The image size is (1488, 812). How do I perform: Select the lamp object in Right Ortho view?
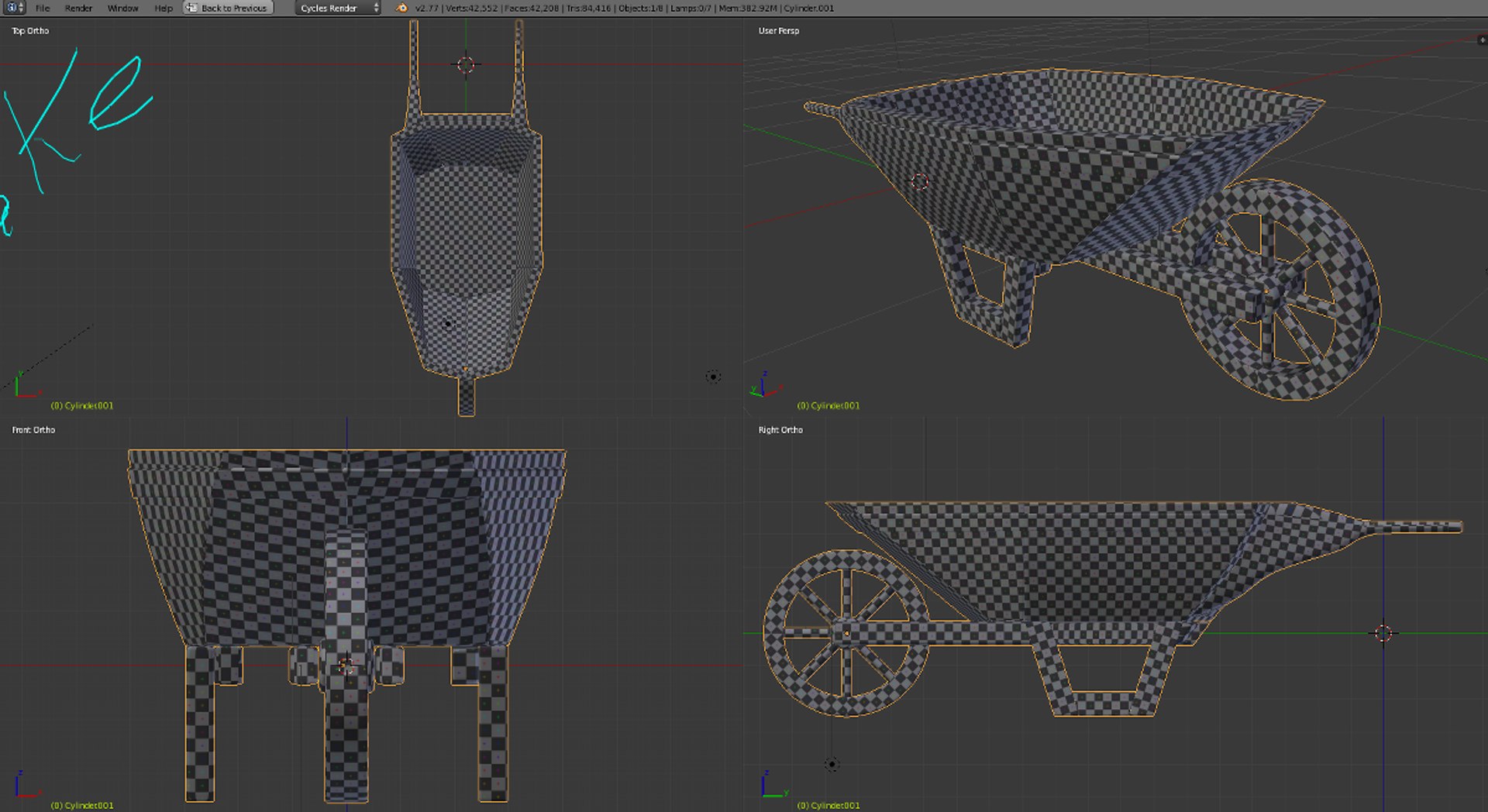832,764
